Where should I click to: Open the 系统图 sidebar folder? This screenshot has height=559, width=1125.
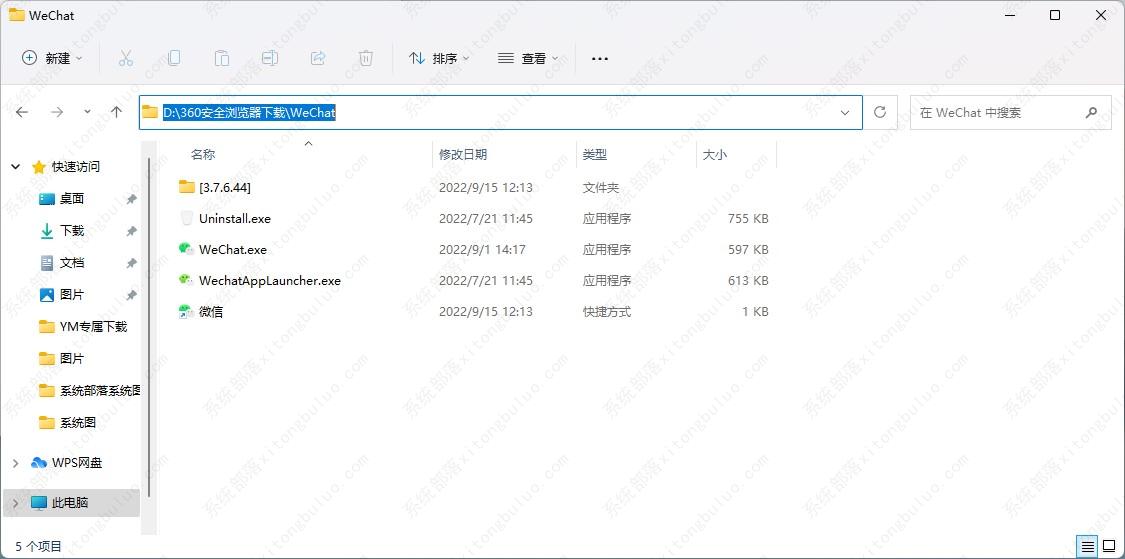click(78, 423)
